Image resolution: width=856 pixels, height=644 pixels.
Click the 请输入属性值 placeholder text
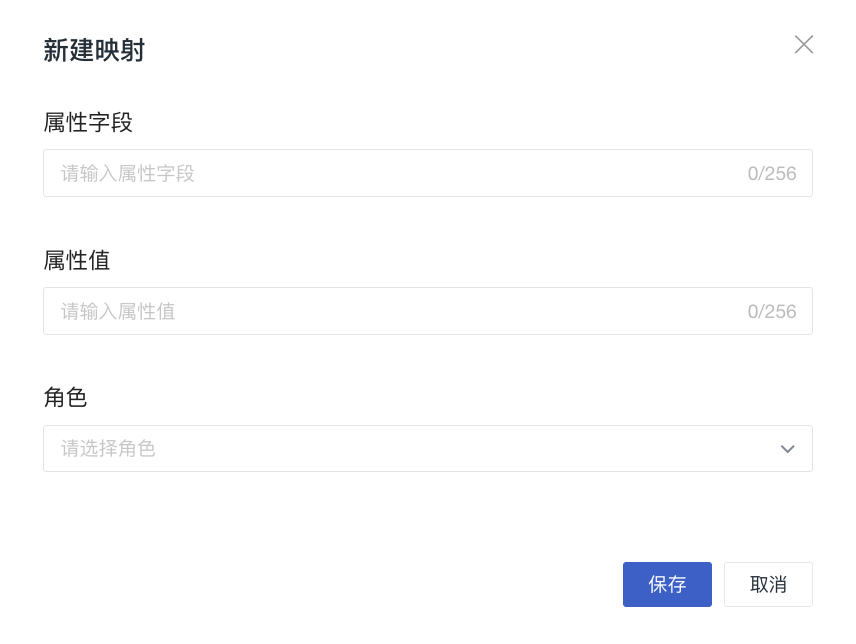point(118,311)
